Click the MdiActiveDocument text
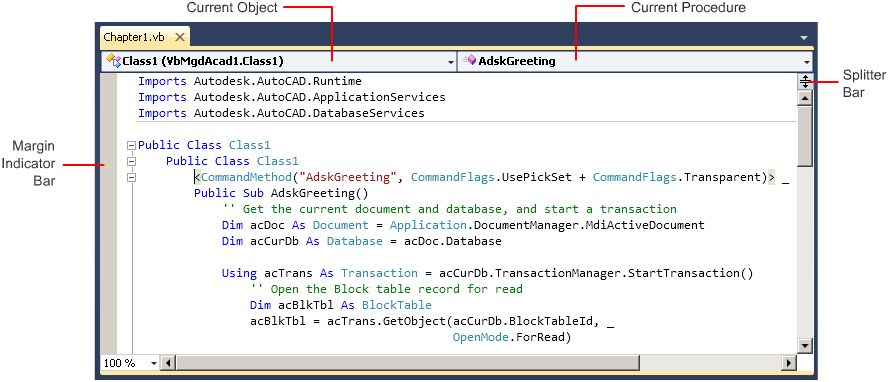 (x=645, y=225)
